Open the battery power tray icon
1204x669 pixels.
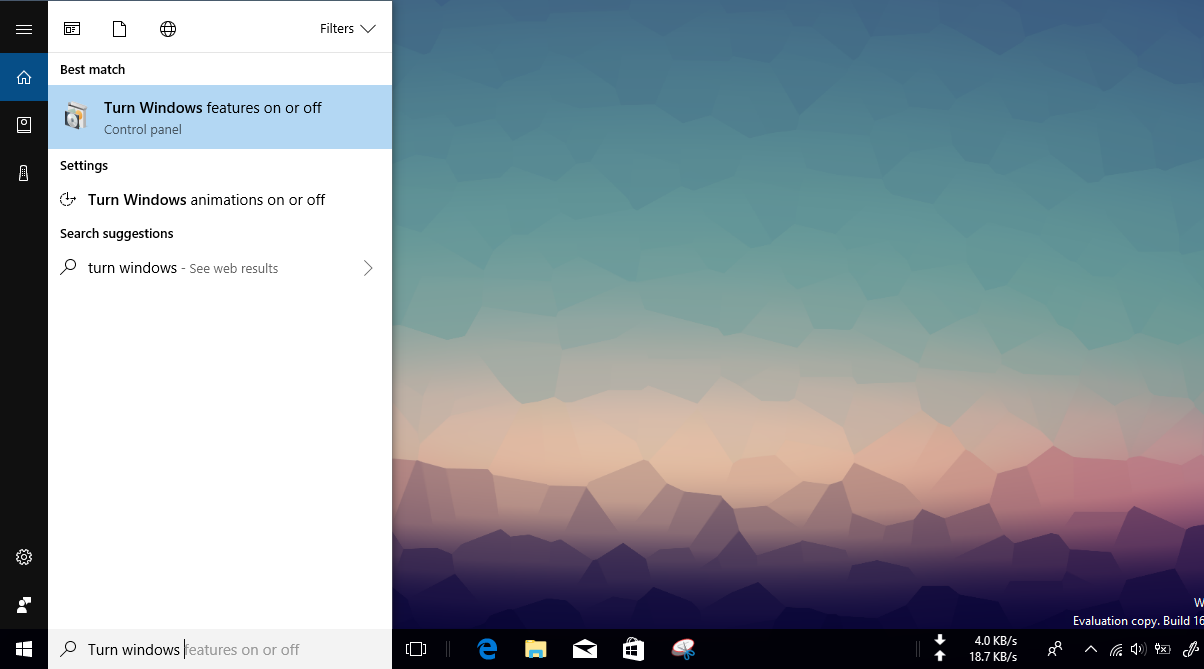1162,649
